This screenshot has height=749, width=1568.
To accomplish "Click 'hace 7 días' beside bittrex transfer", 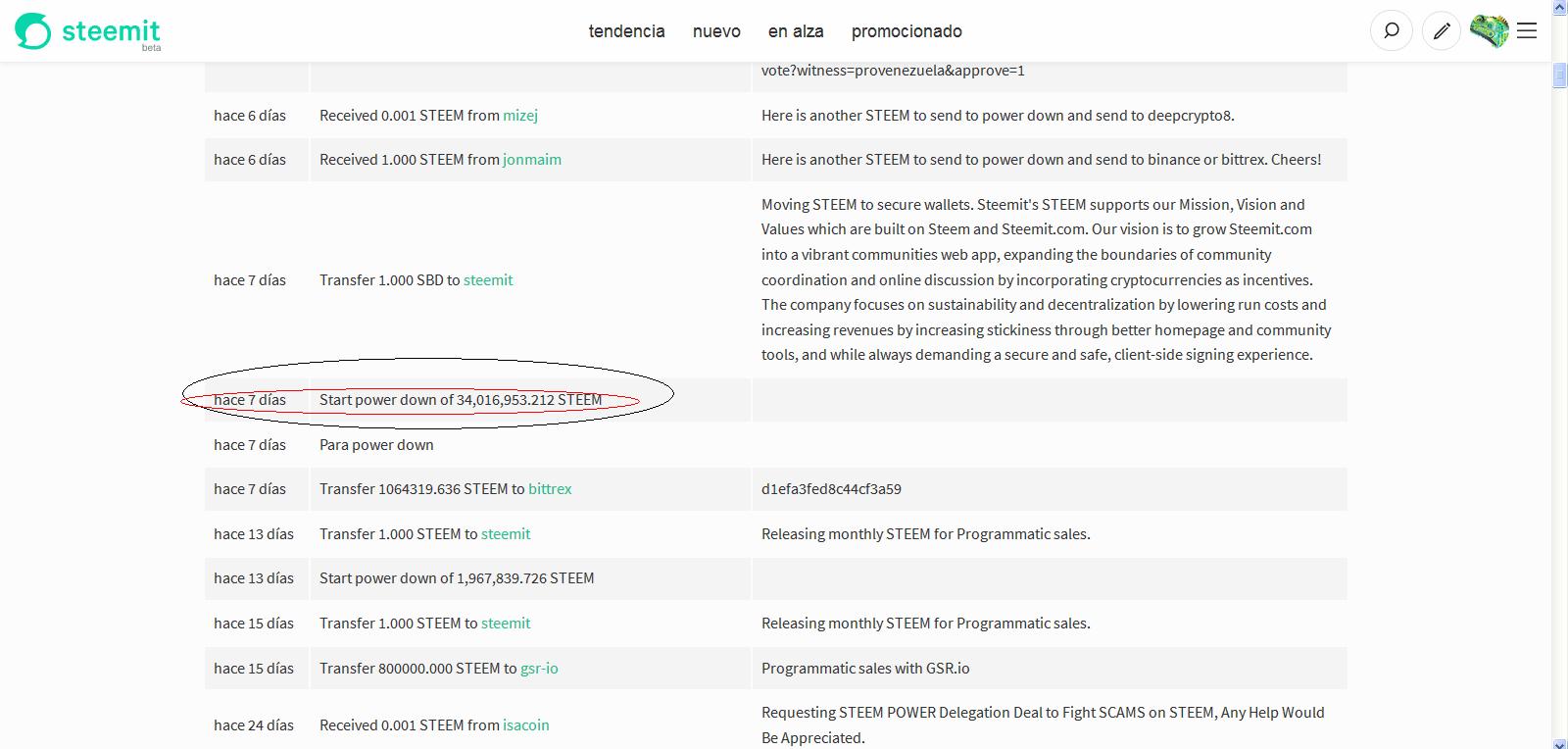I will coord(250,489).
